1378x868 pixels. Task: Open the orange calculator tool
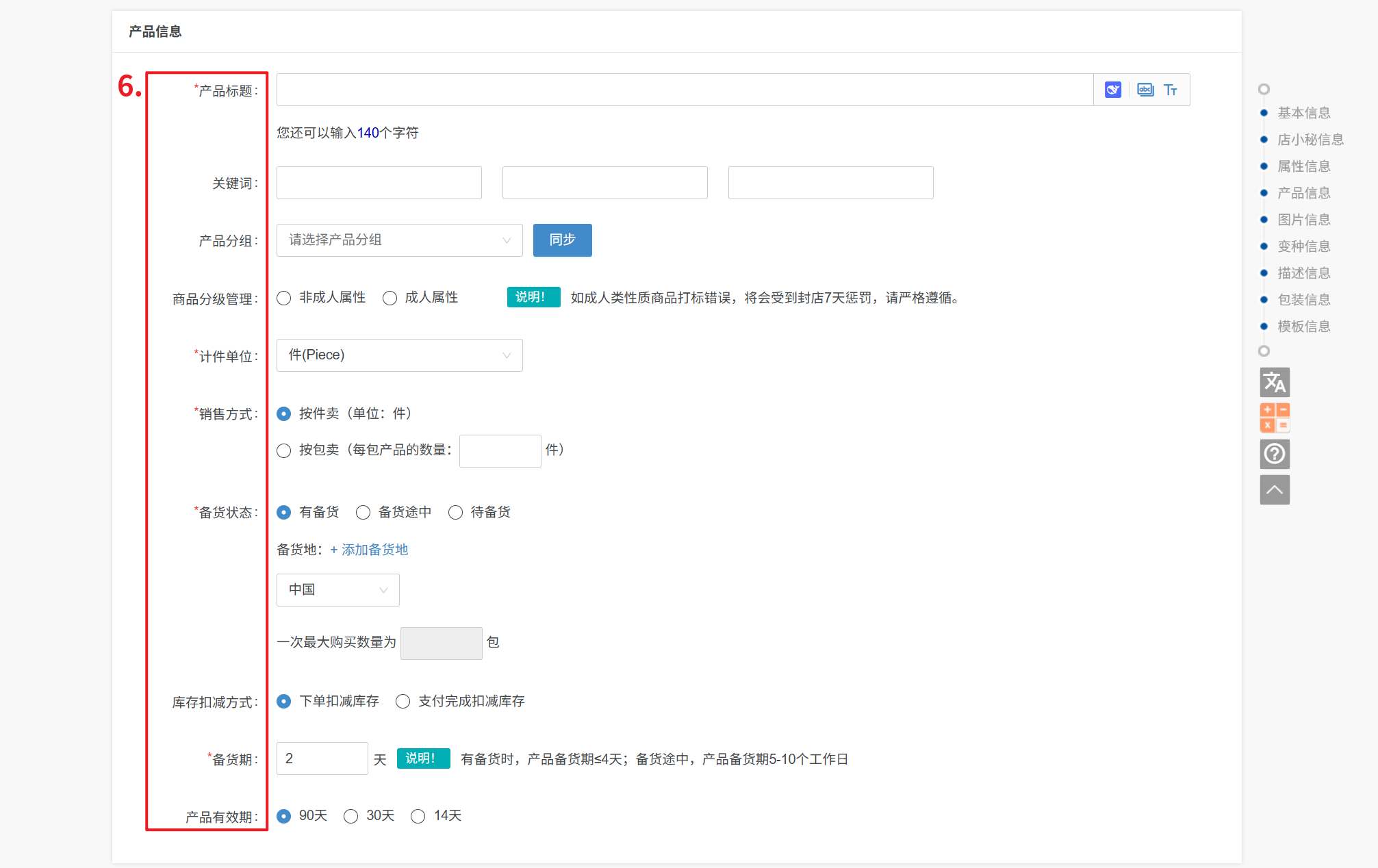pos(1274,417)
